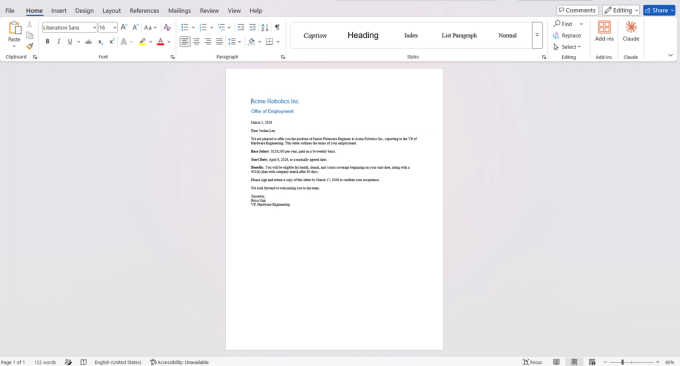Switch to the References tab

click(x=144, y=10)
